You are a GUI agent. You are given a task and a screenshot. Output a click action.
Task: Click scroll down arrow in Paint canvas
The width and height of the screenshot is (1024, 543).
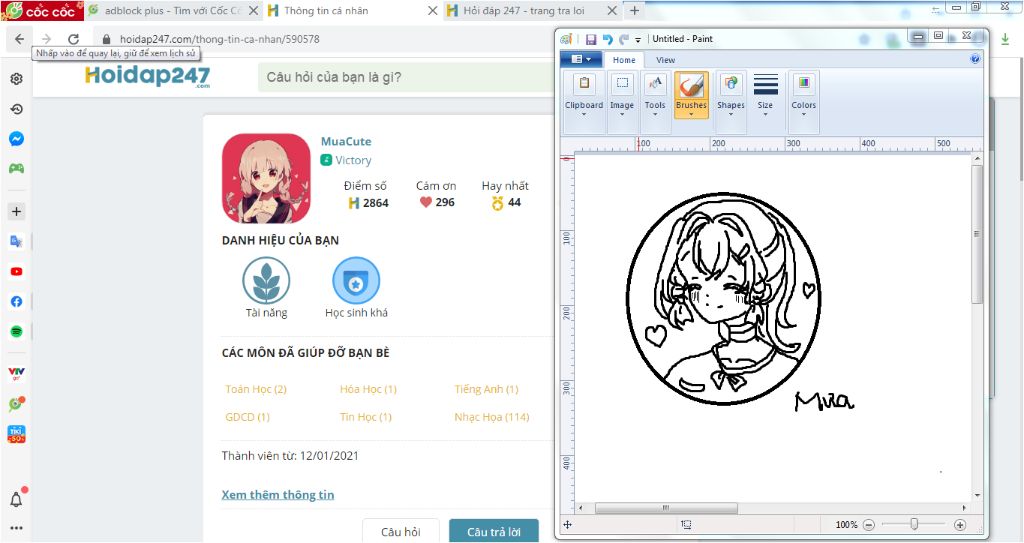click(977, 495)
